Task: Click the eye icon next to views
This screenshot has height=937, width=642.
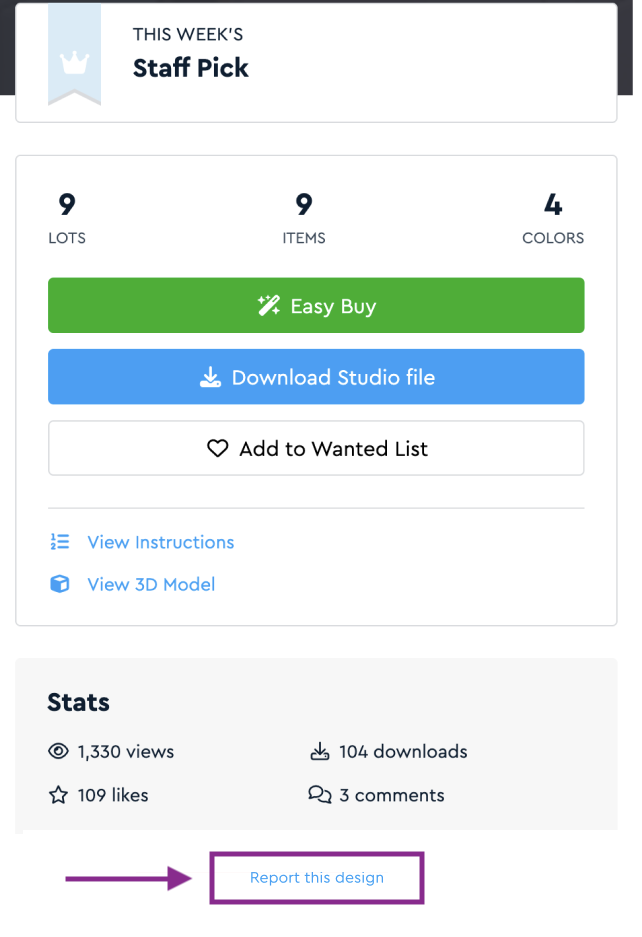Action: tap(58, 752)
